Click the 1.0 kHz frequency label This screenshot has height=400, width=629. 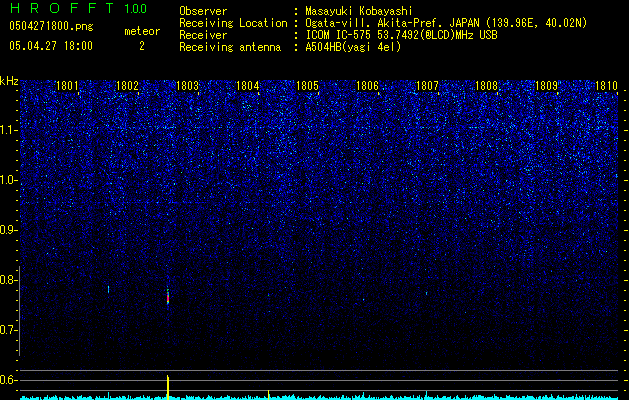click(8, 180)
